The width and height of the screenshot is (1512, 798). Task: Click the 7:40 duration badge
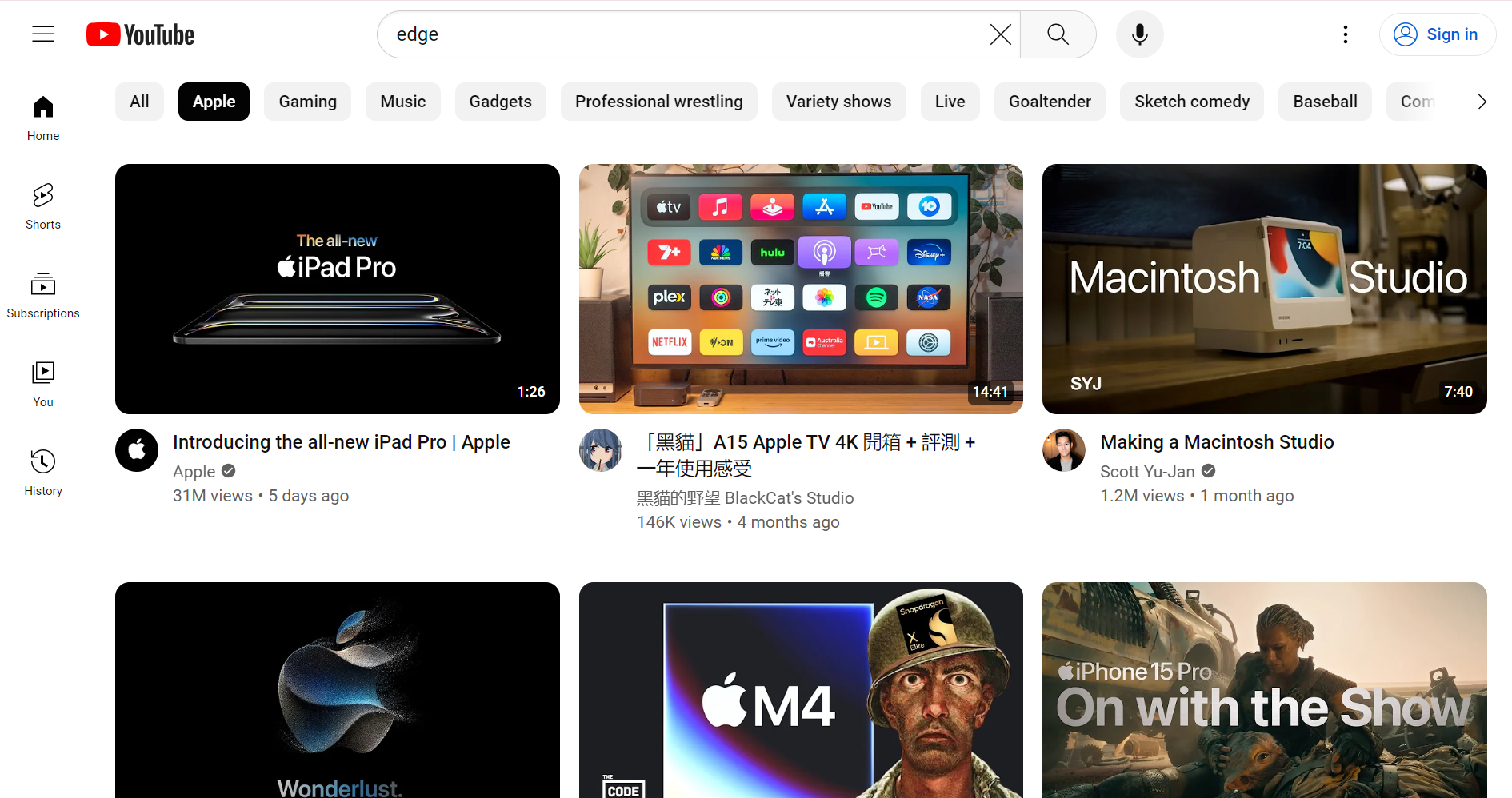coord(1458,392)
